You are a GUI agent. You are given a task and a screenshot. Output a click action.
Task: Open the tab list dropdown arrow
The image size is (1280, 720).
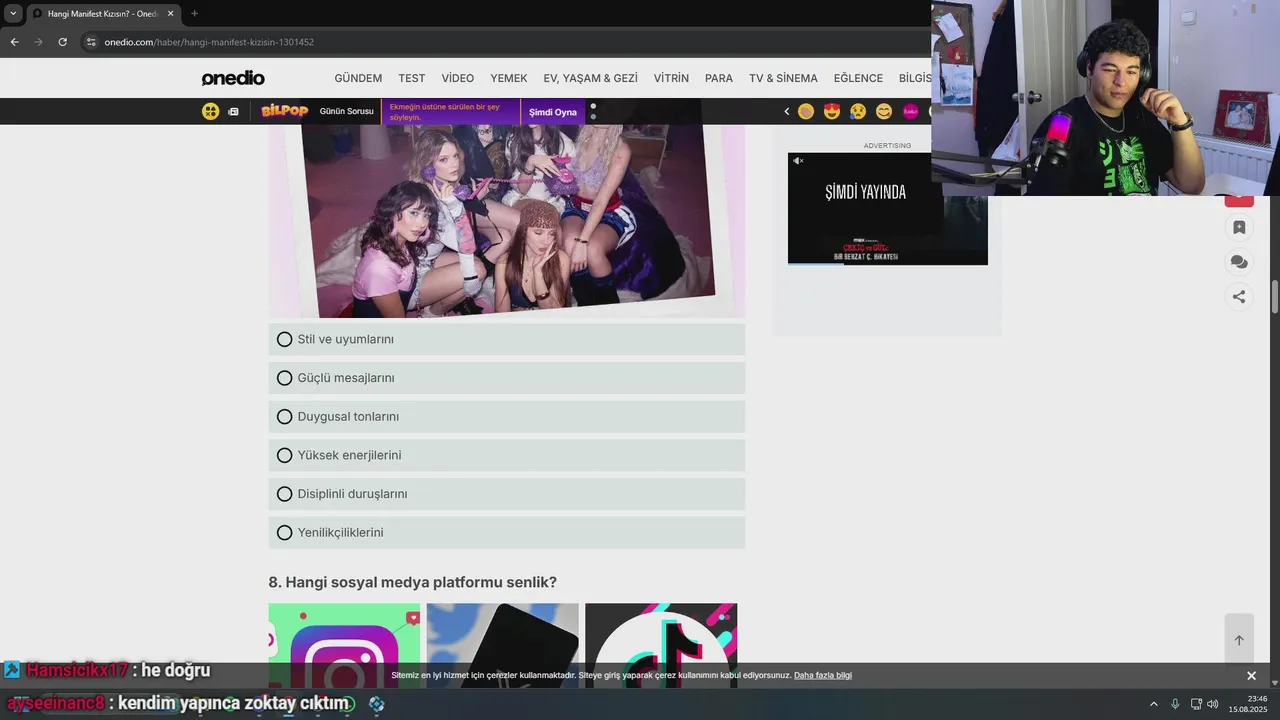click(x=13, y=14)
